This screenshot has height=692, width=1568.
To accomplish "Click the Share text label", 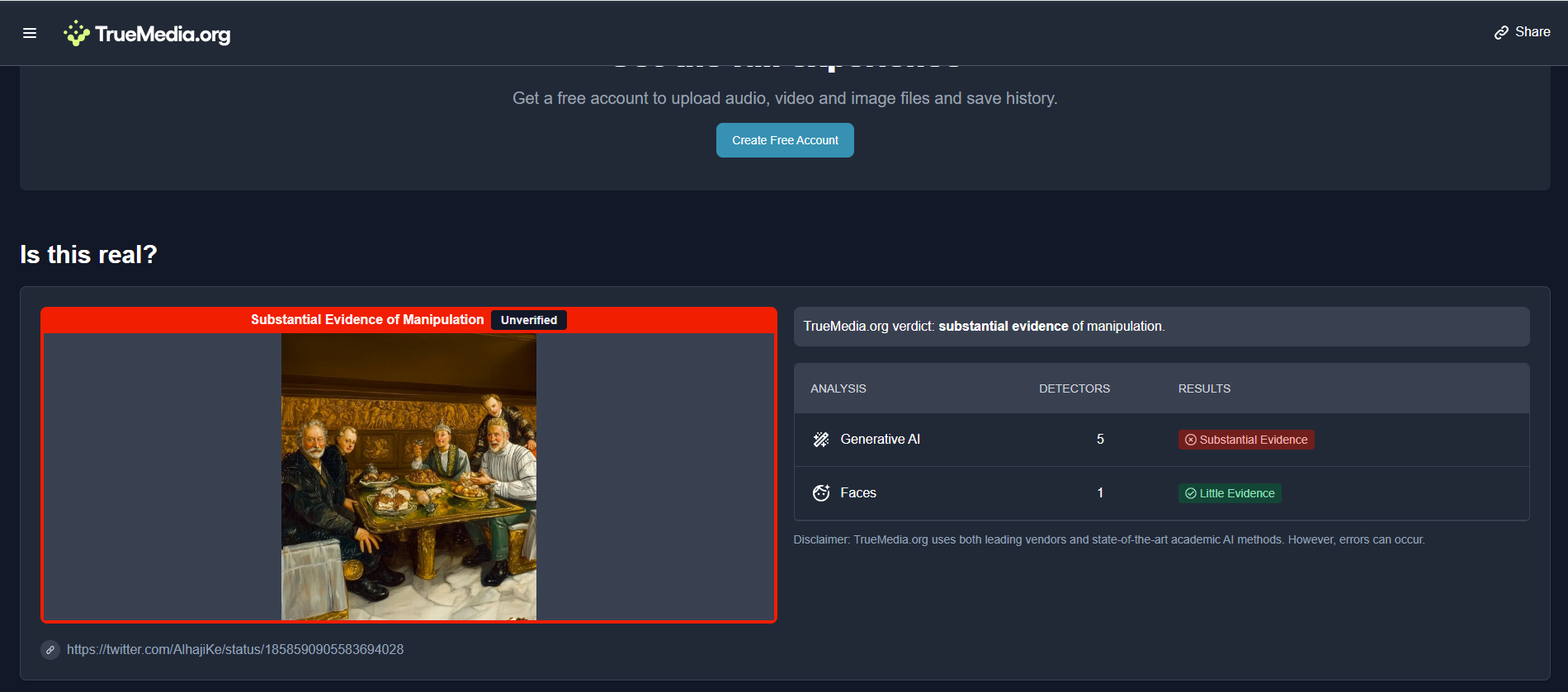I will 1533,32.
